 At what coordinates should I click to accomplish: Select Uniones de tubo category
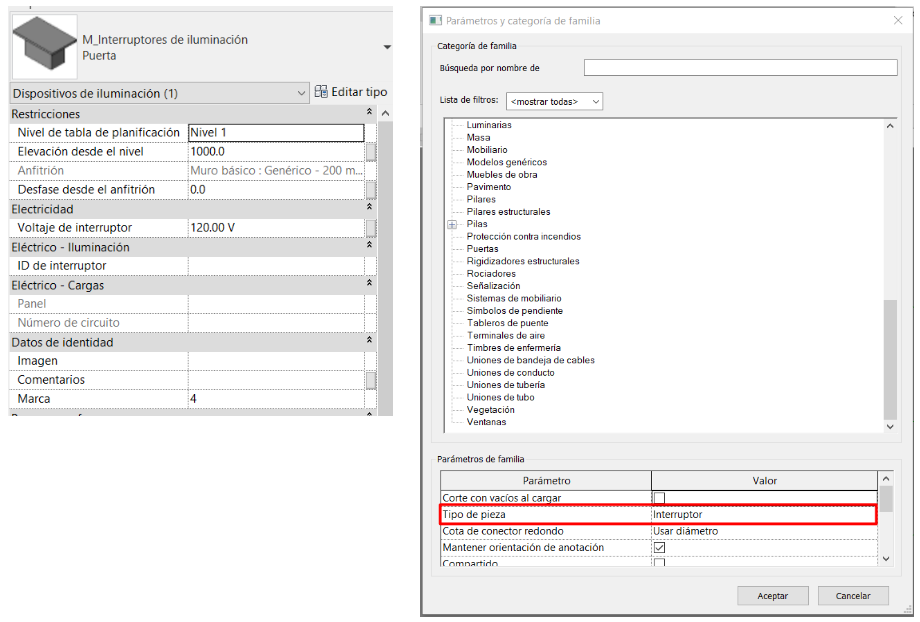tap(500, 397)
